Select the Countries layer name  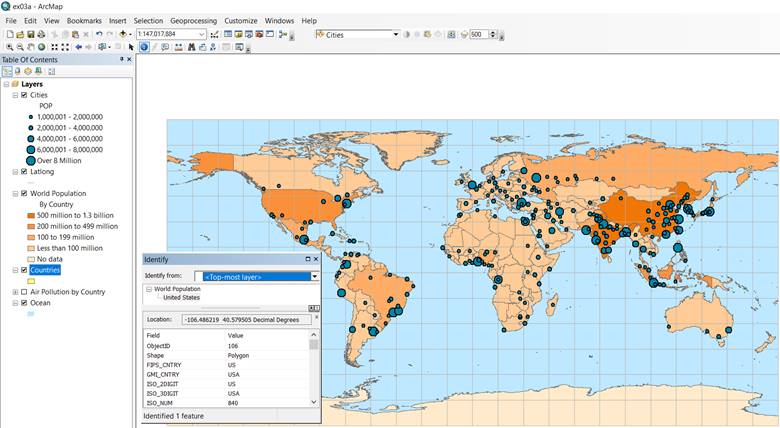[45, 270]
